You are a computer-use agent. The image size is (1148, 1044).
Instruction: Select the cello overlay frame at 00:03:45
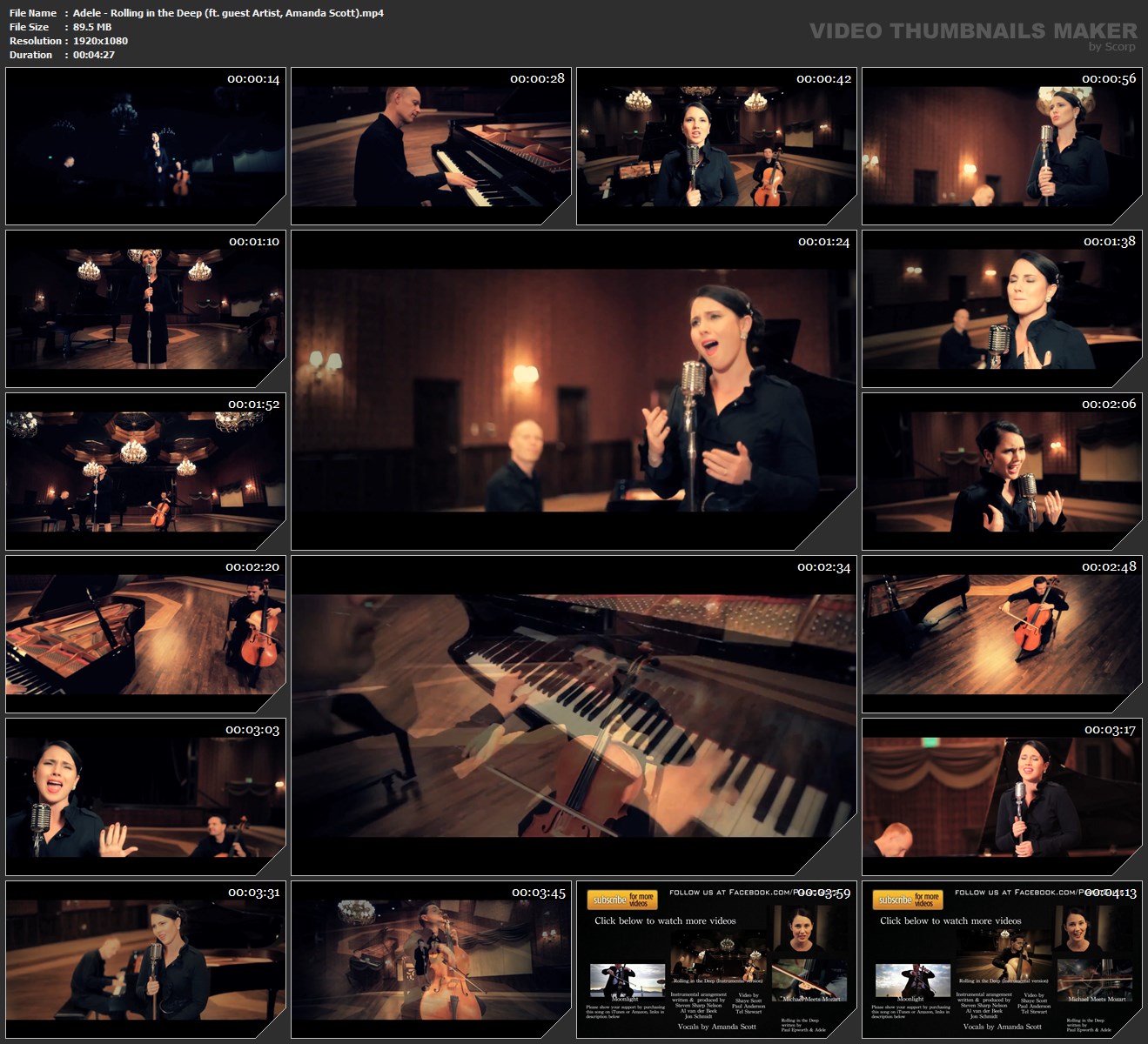tap(431, 960)
